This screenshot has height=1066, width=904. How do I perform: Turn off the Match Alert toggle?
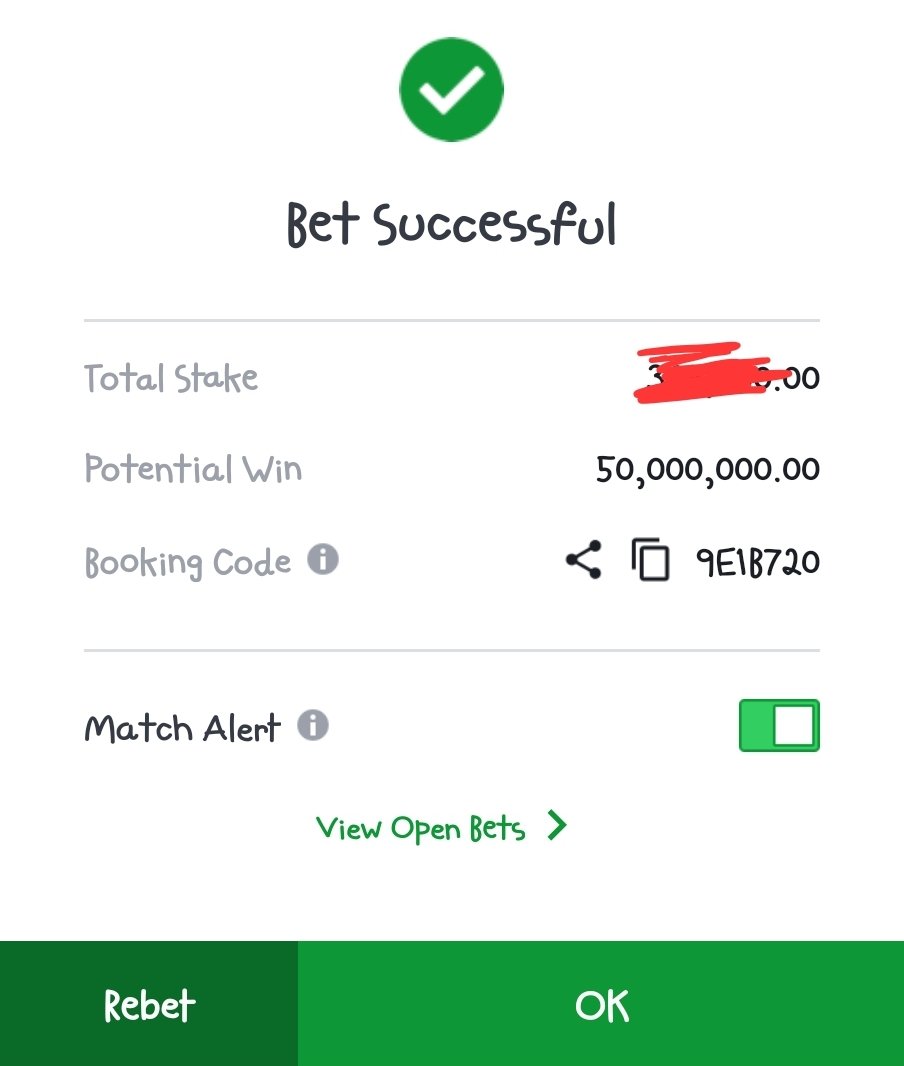(x=779, y=725)
